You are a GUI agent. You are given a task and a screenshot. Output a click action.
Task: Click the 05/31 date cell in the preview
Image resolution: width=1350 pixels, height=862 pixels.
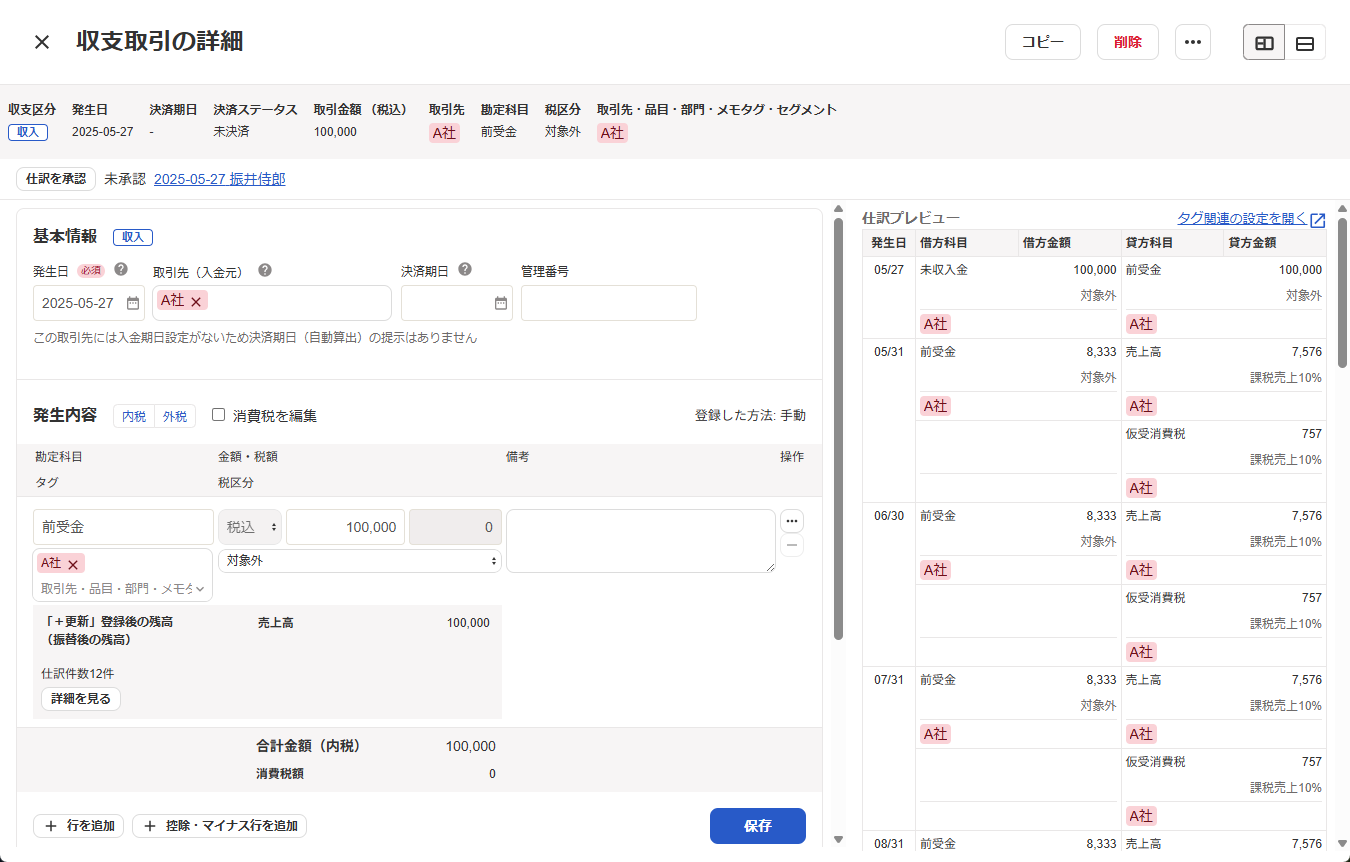click(x=888, y=352)
